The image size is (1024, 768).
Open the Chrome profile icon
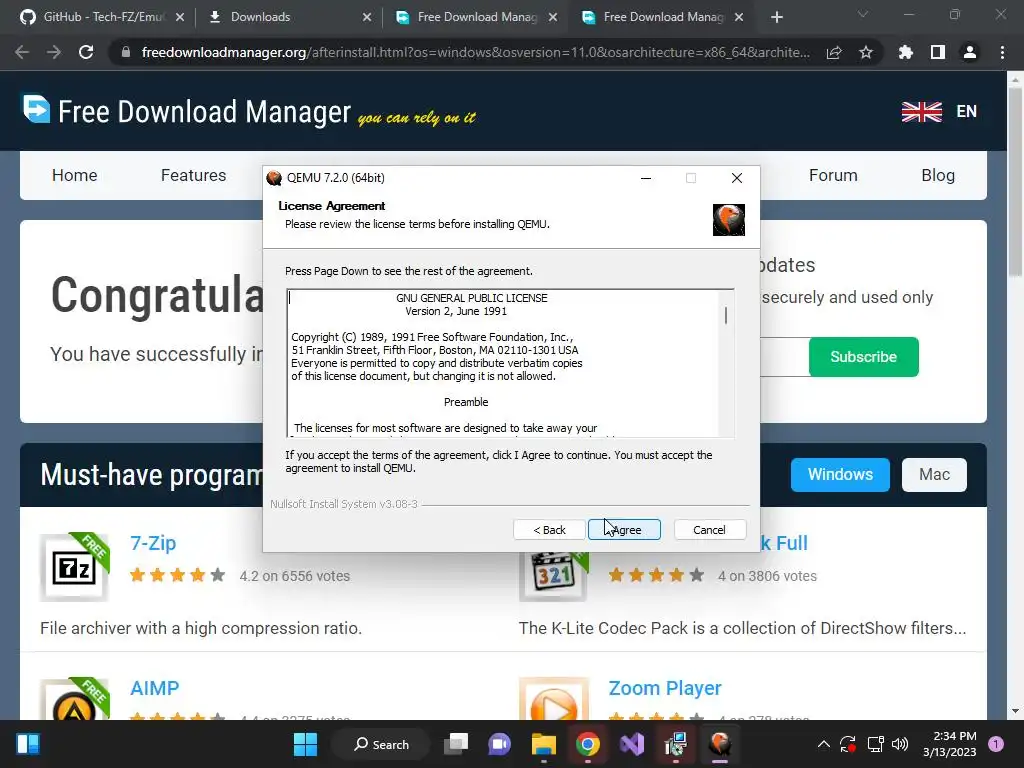970,52
